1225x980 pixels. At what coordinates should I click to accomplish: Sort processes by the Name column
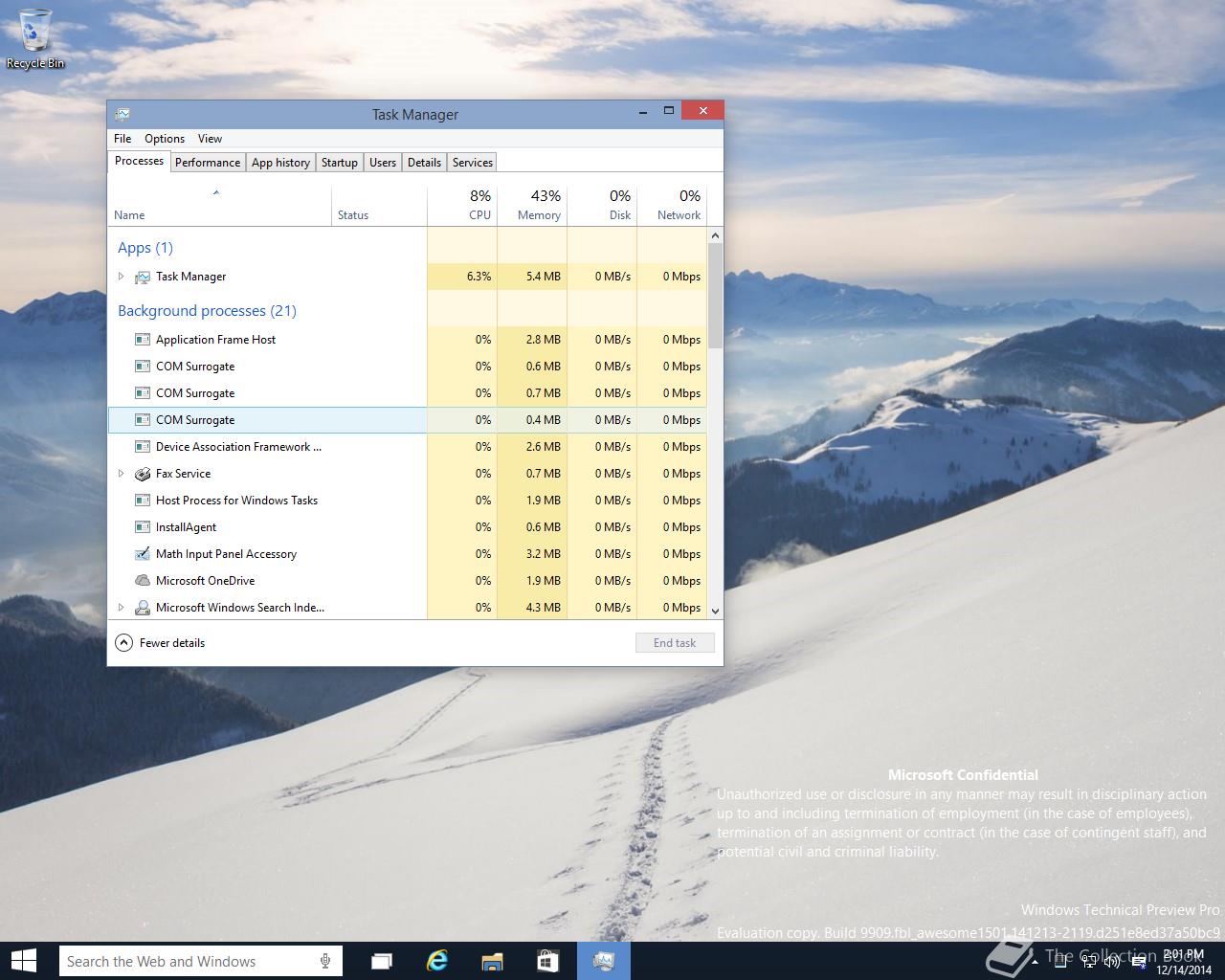pos(219,205)
